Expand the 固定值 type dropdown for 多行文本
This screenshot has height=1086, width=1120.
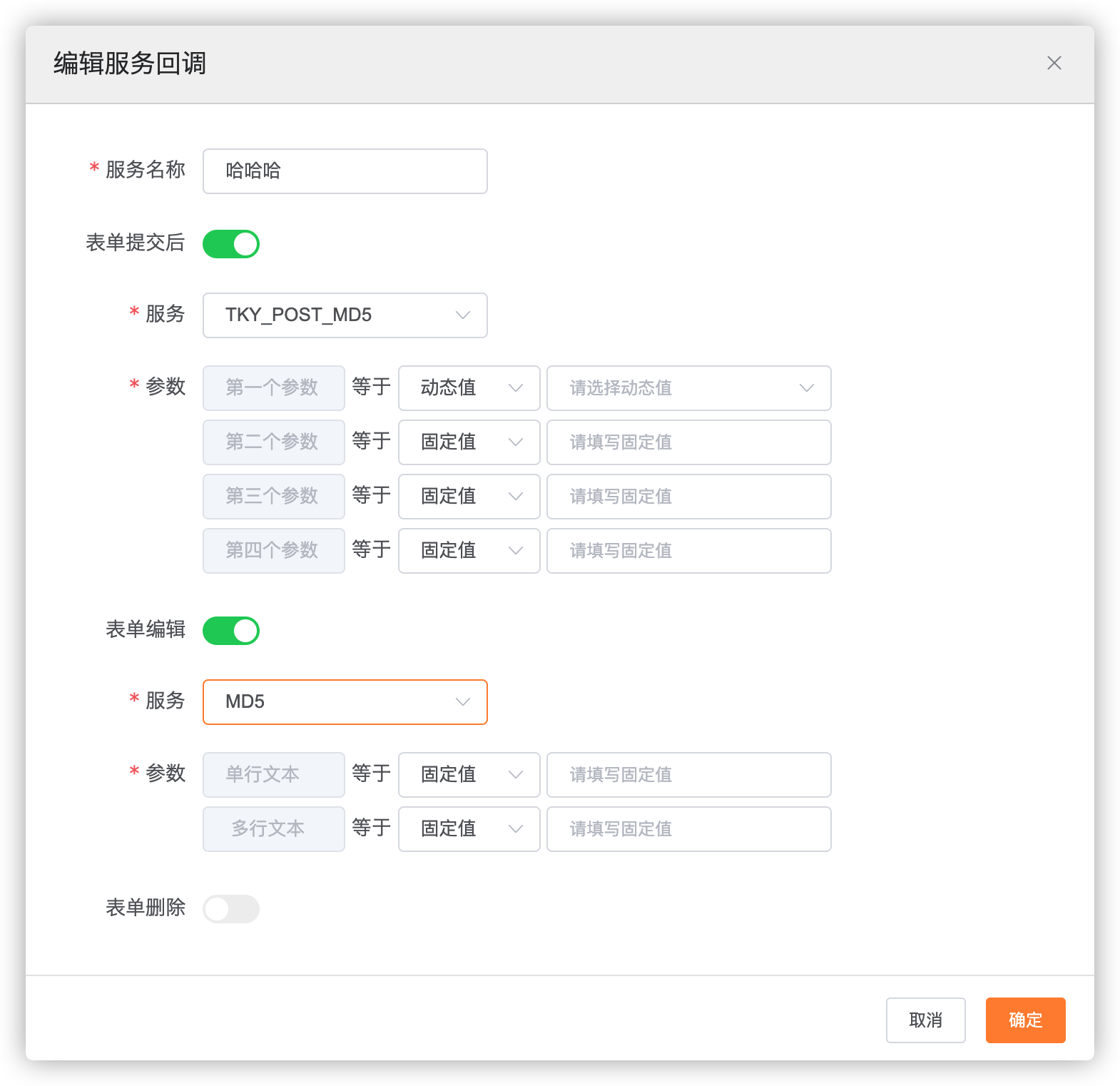coord(469,829)
